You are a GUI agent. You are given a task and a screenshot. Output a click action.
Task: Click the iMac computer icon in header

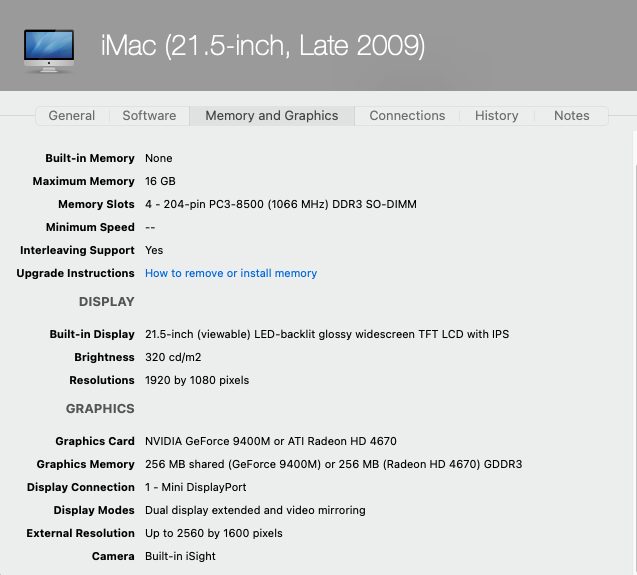point(49,51)
